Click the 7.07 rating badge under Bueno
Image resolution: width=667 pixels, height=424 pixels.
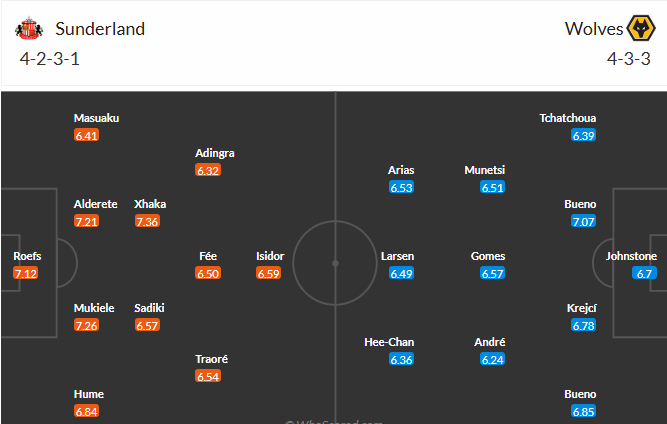tap(584, 221)
